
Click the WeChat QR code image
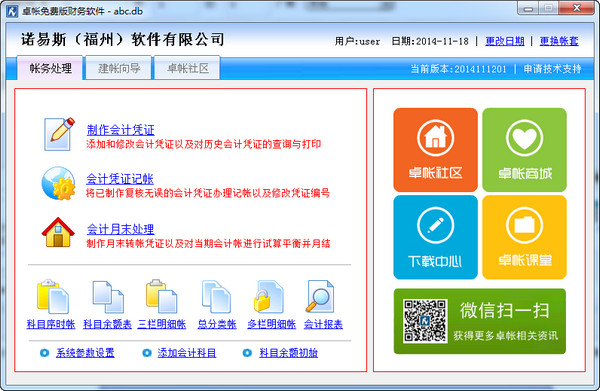click(425, 321)
